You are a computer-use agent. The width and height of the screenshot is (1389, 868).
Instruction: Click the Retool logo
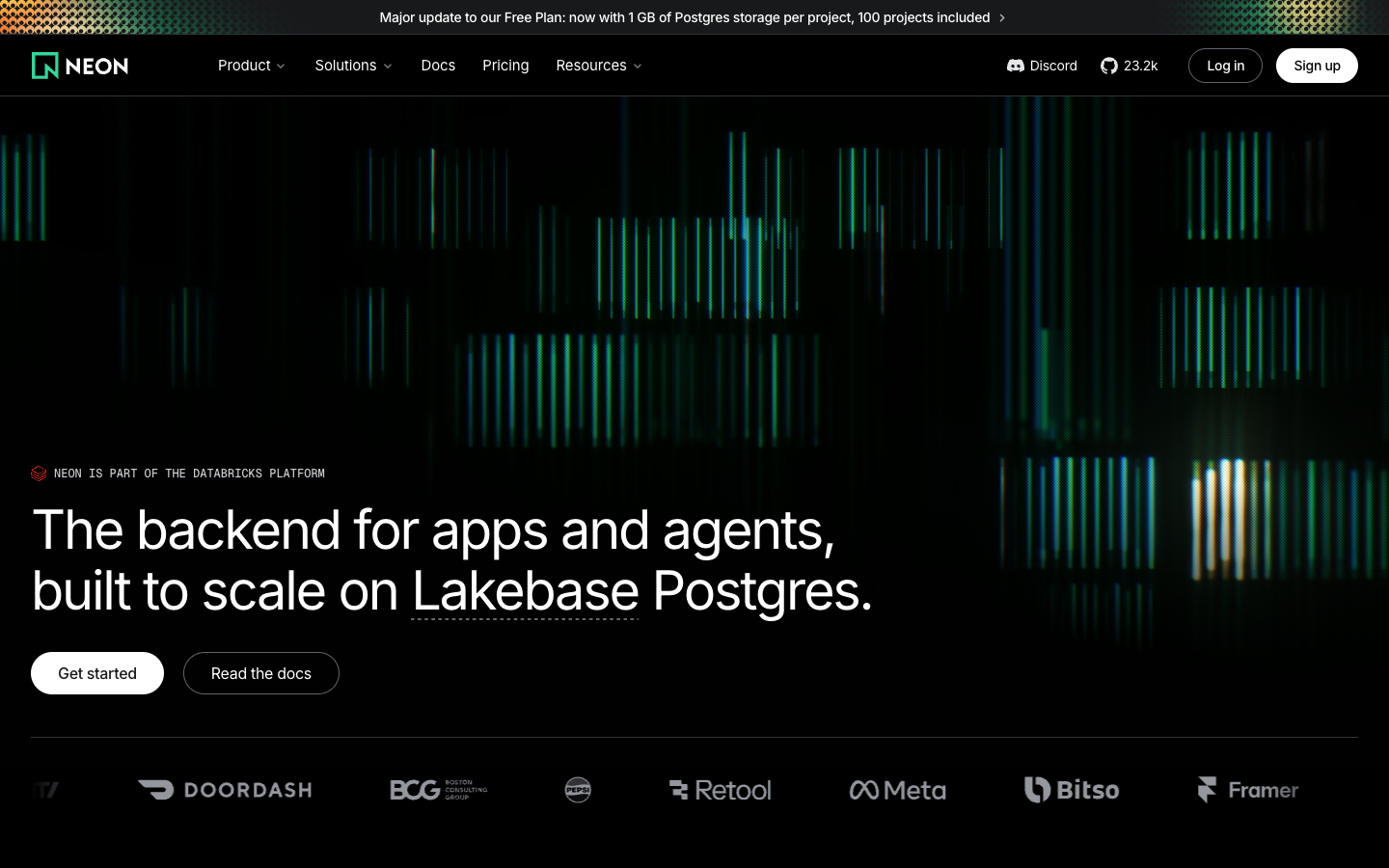coord(721,790)
